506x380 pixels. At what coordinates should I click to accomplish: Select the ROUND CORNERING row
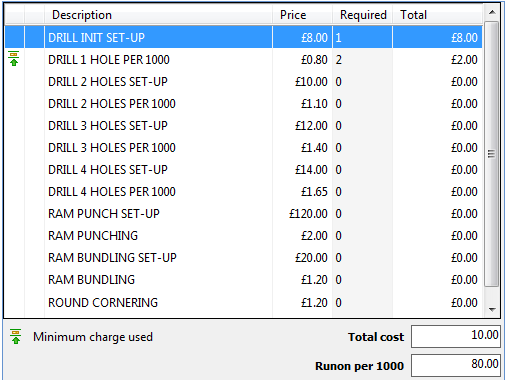244,302
